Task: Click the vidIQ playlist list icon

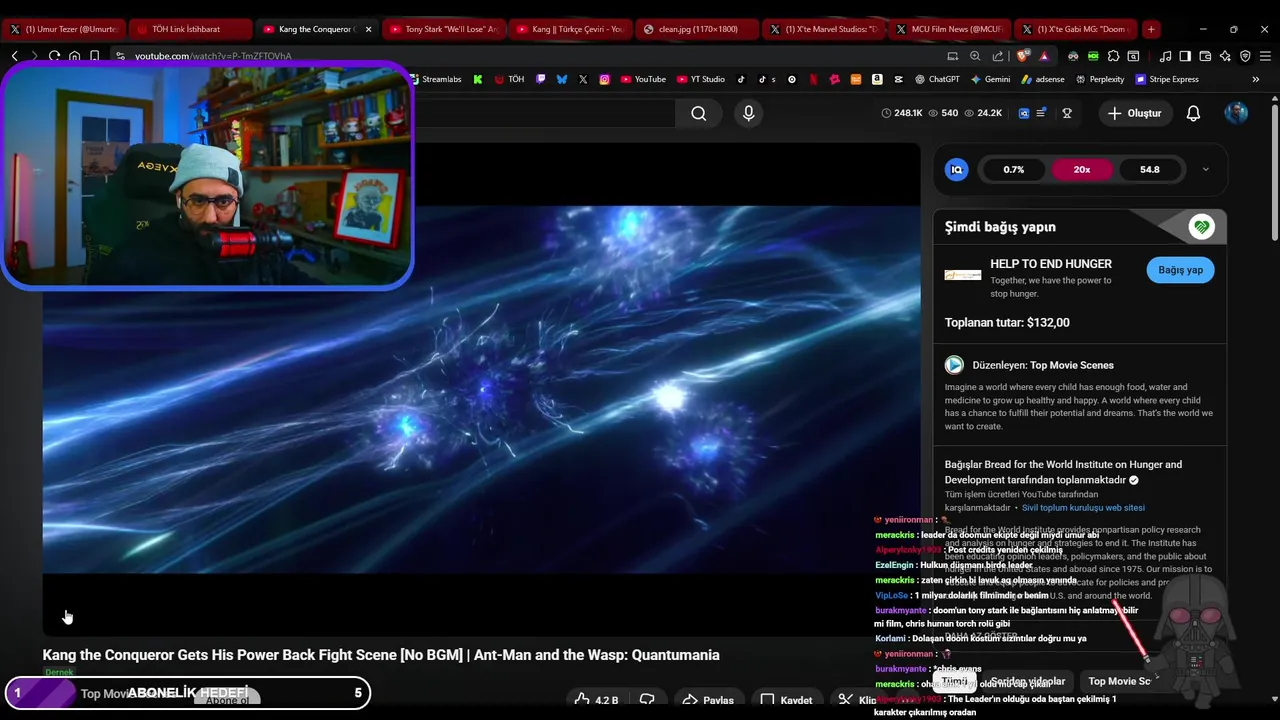Action: point(1041,113)
